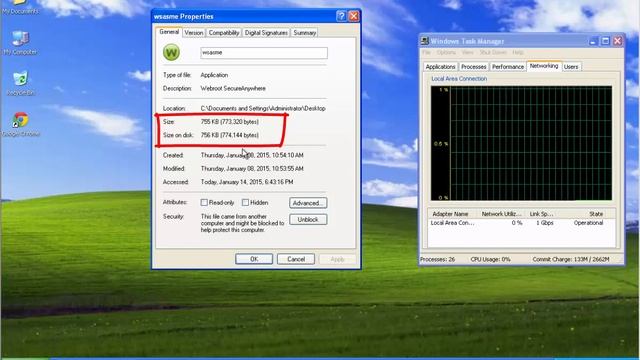Image resolution: width=640 pixels, height=360 pixels.
Task: Click 'CPU Usage: 0%' in the status bar
Action: tap(490, 260)
